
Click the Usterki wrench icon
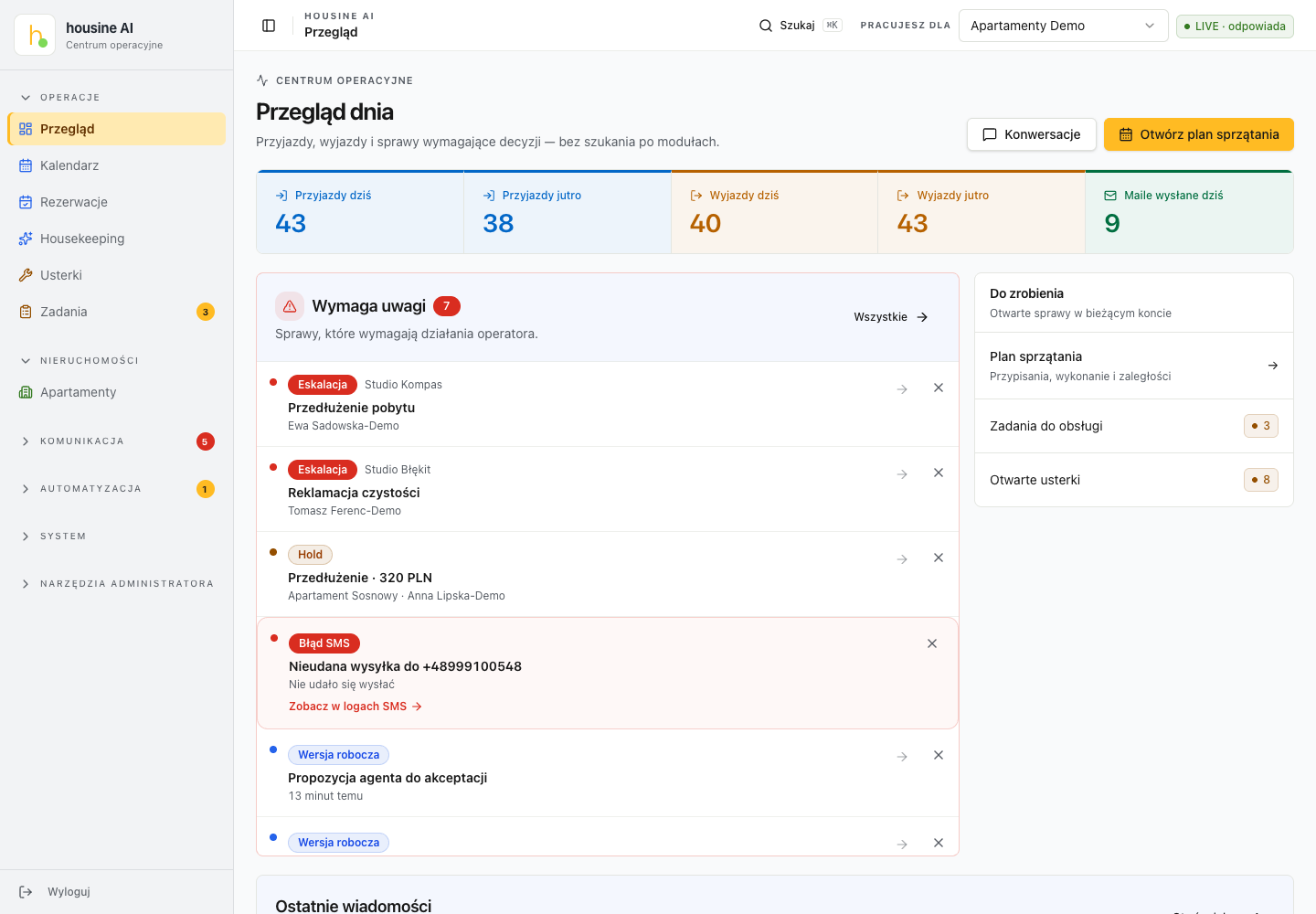coord(26,275)
